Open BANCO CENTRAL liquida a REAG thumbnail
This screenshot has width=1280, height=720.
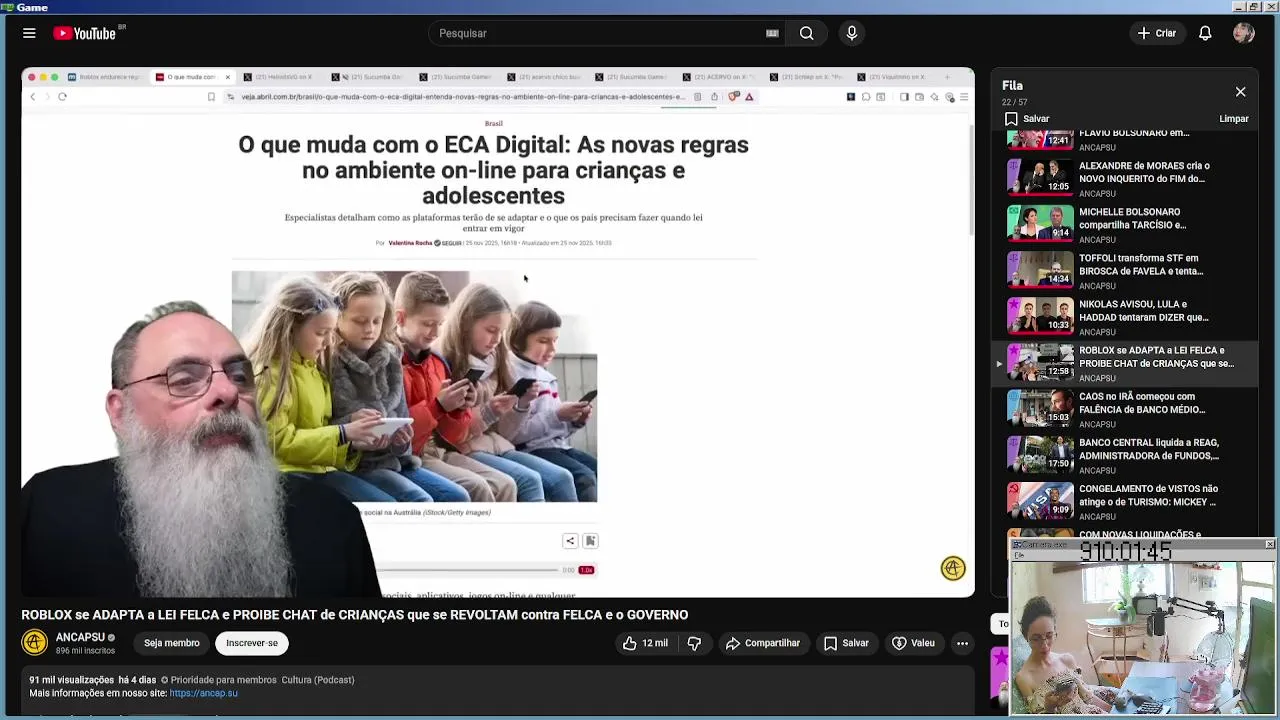[1040, 453]
